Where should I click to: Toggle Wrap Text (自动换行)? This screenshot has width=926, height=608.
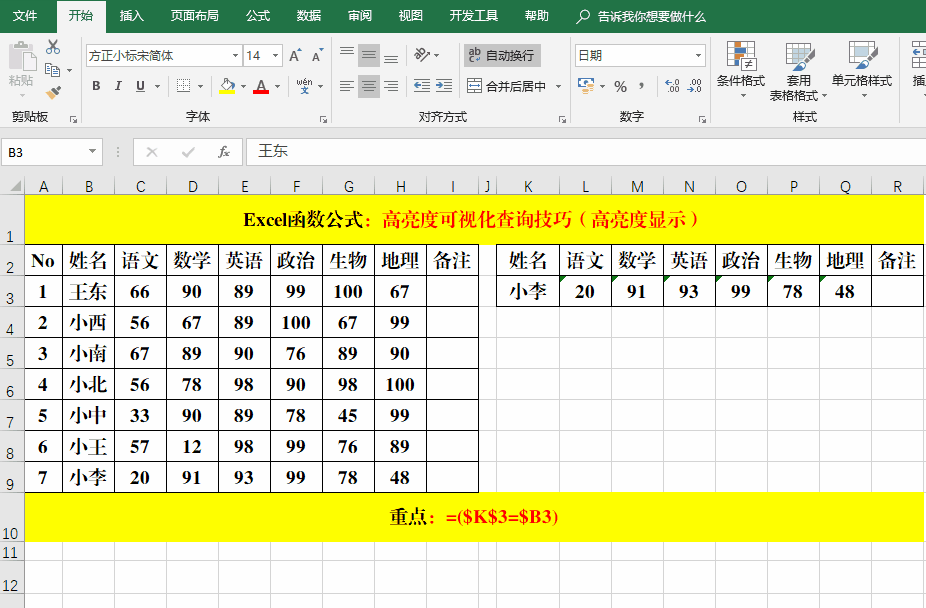pos(505,56)
